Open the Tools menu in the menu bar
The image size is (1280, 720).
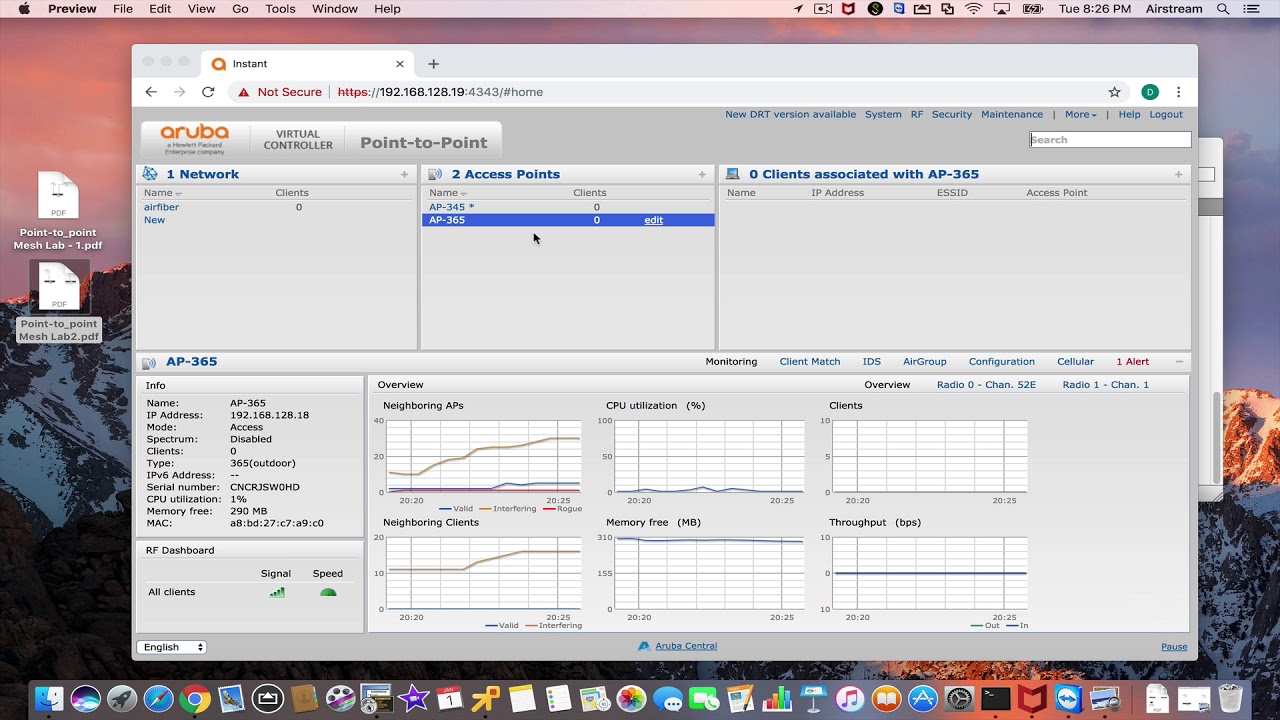(x=280, y=9)
